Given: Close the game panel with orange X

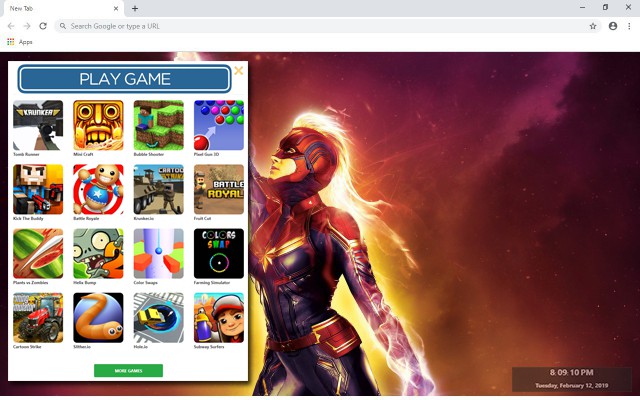Looking at the screenshot, I should [x=239, y=71].
